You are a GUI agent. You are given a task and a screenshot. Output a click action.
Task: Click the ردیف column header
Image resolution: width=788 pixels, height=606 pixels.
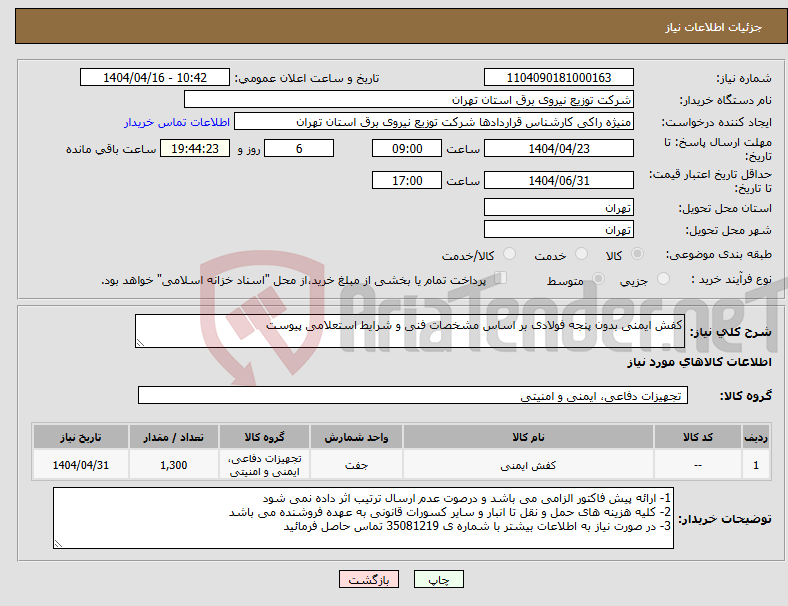click(x=755, y=437)
